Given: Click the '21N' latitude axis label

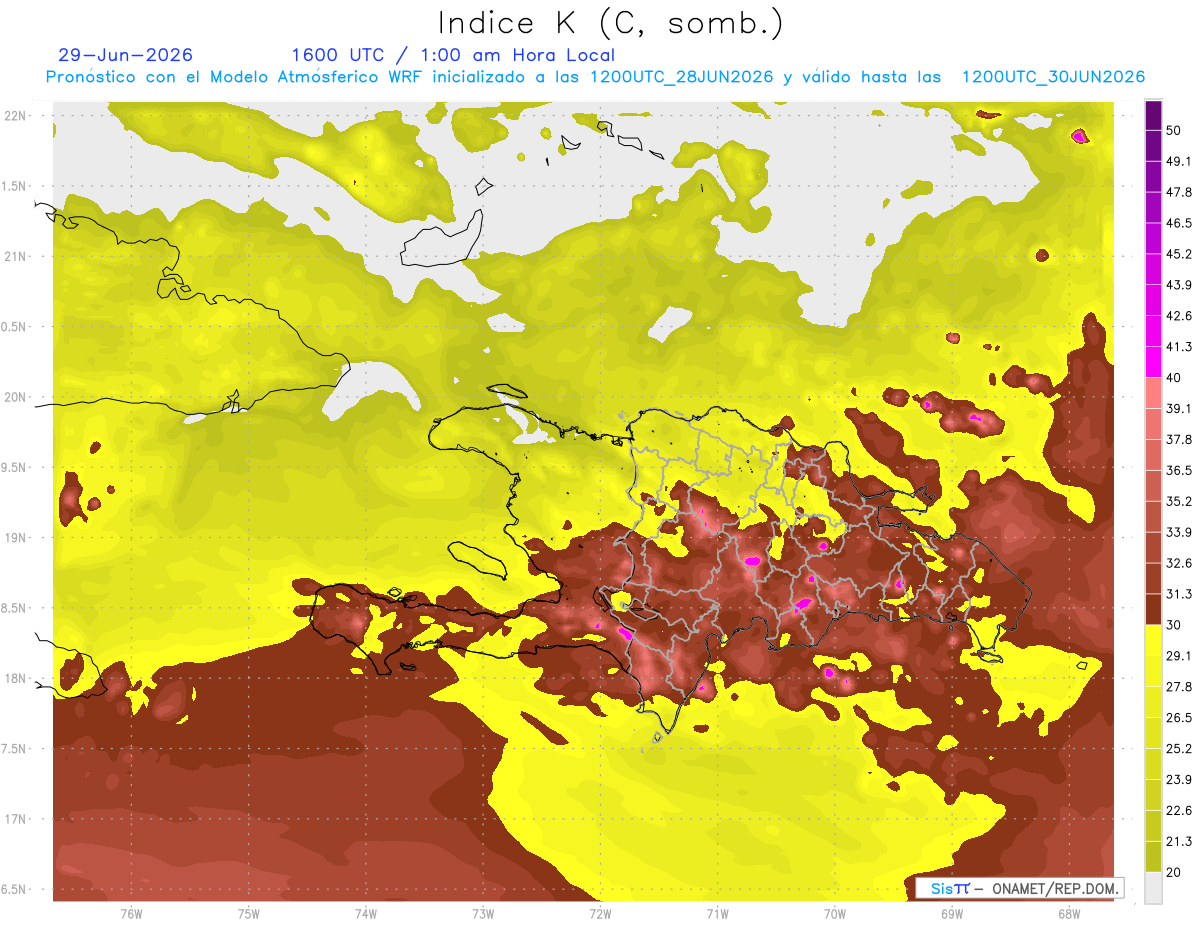Looking at the screenshot, I should click(14, 256).
